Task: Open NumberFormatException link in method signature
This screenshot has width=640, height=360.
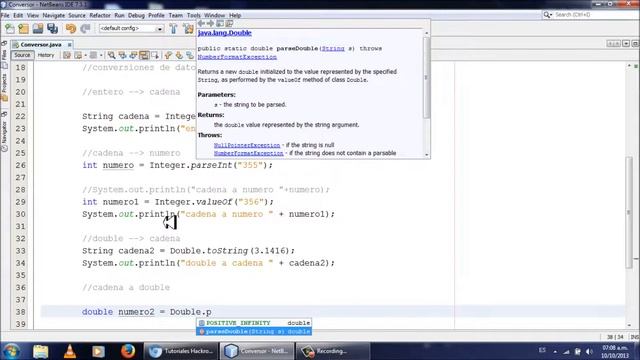Action: tap(237, 57)
